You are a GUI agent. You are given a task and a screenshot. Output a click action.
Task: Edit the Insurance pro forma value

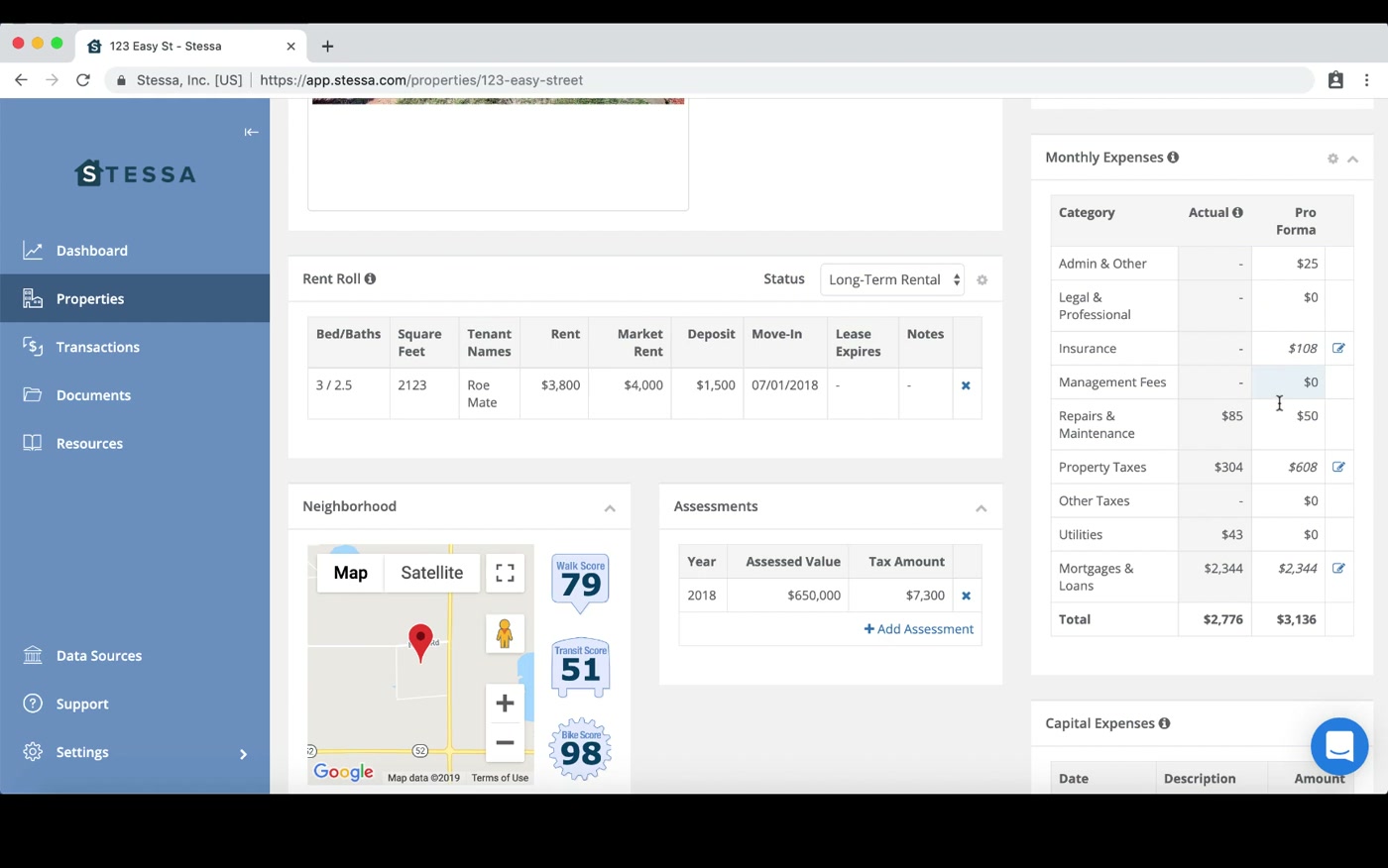[1338, 348]
